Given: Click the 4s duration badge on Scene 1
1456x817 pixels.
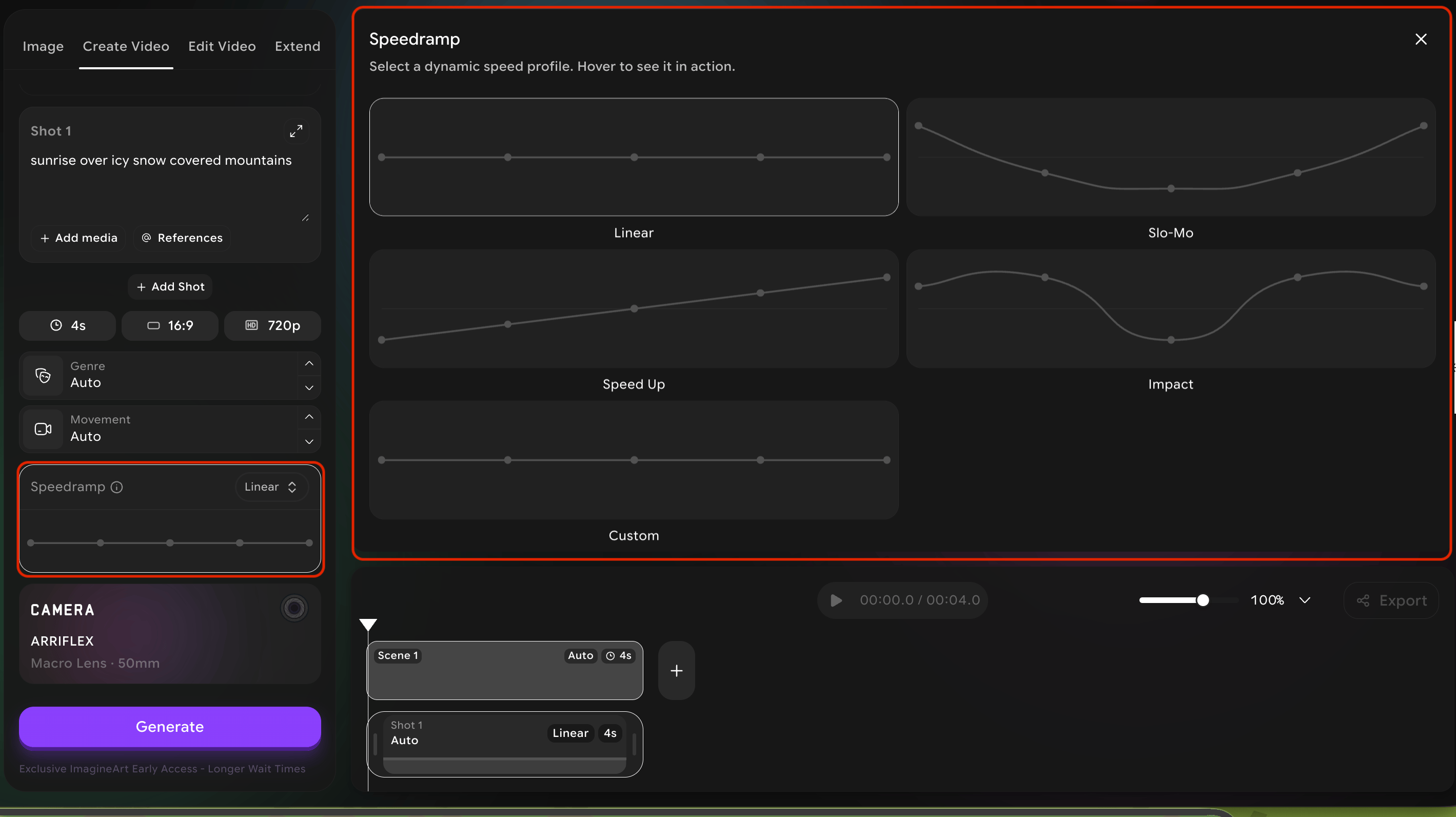Looking at the screenshot, I should click(618, 656).
